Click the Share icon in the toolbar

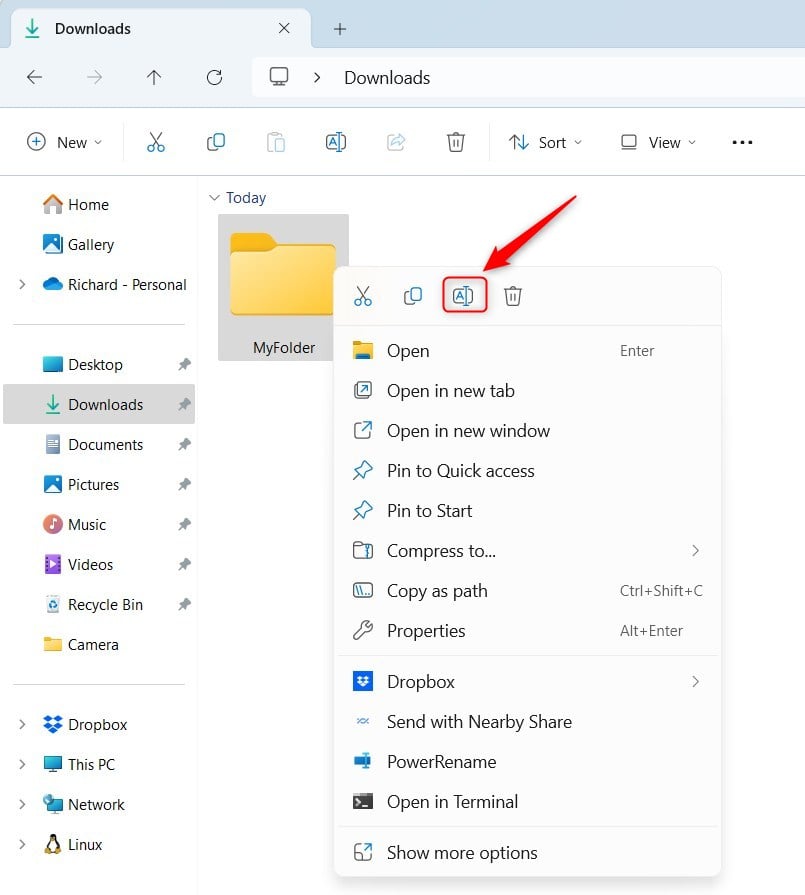pyautogui.click(x=396, y=142)
